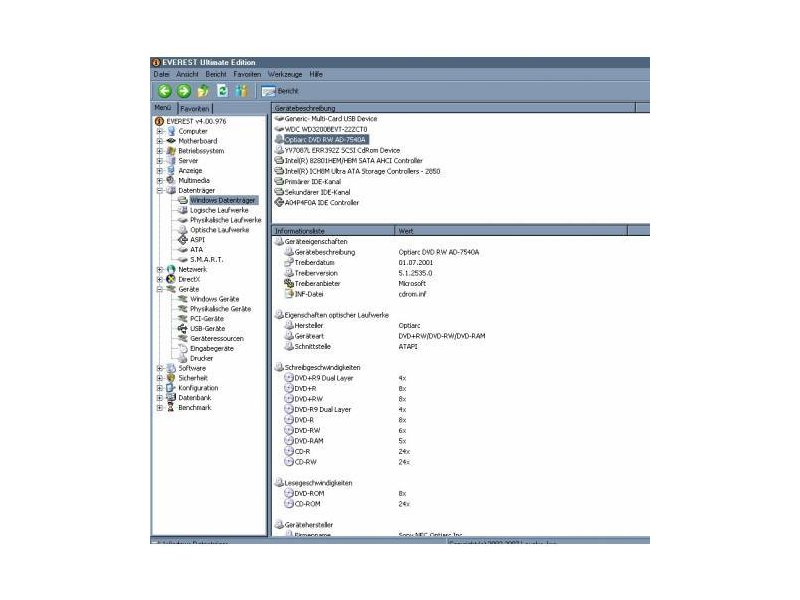
Task: Open the Werkzeuge menu
Action: click(x=285, y=74)
